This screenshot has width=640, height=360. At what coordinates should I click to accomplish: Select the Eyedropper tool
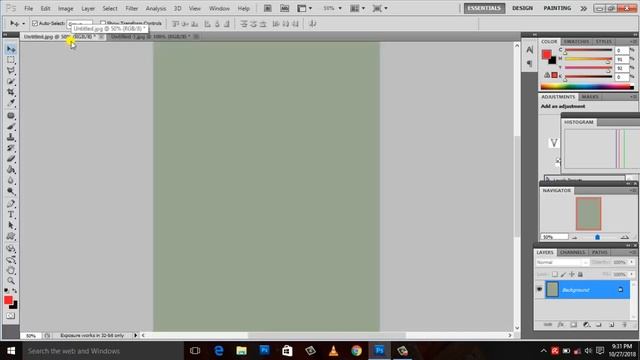(11, 102)
